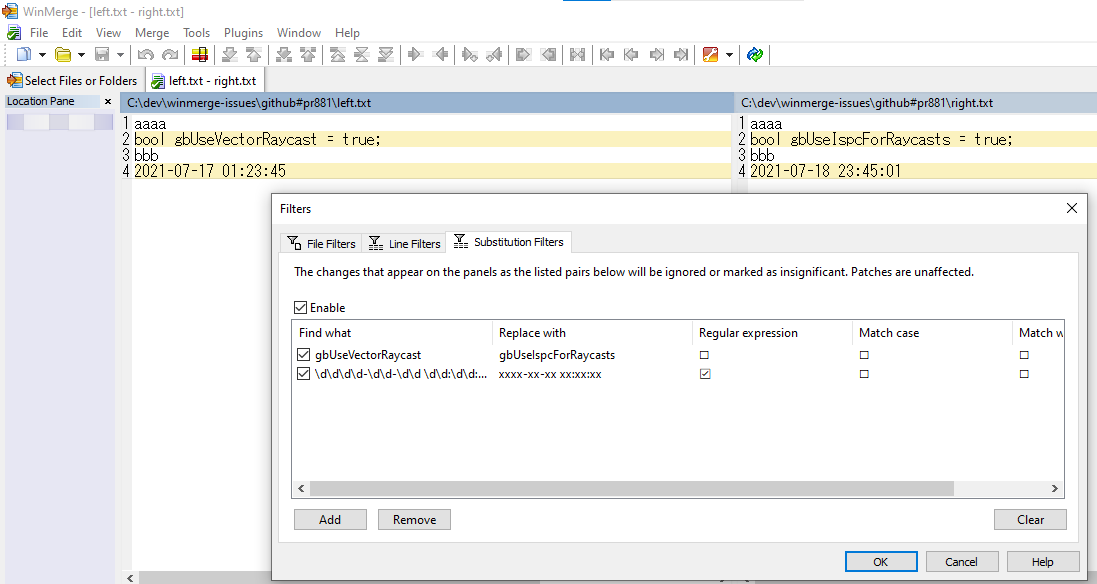Open the Options wrench icon
The width and height of the screenshot is (1097, 584).
[710, 55]
